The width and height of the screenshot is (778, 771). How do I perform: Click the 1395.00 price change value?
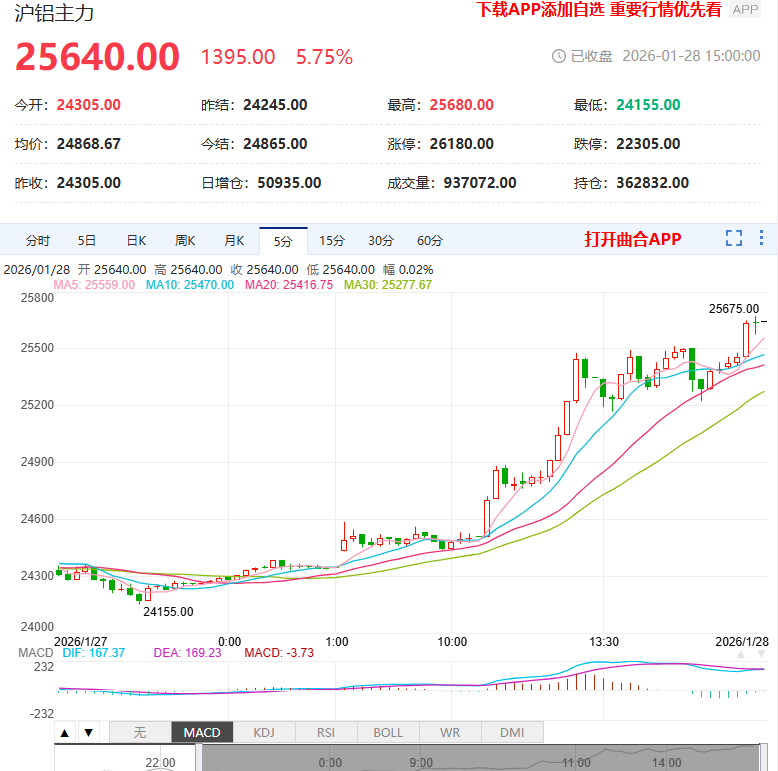tap(238, 57)
